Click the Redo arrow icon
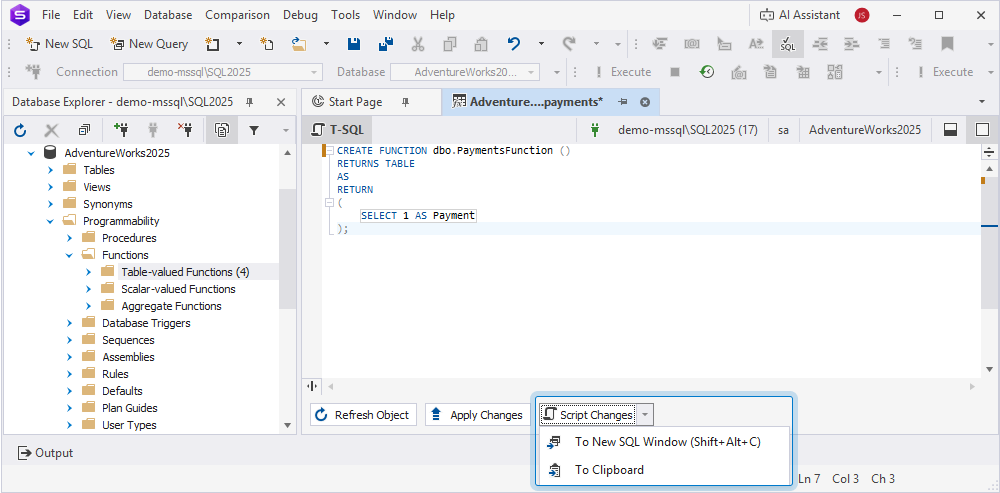 pos(569,44)
